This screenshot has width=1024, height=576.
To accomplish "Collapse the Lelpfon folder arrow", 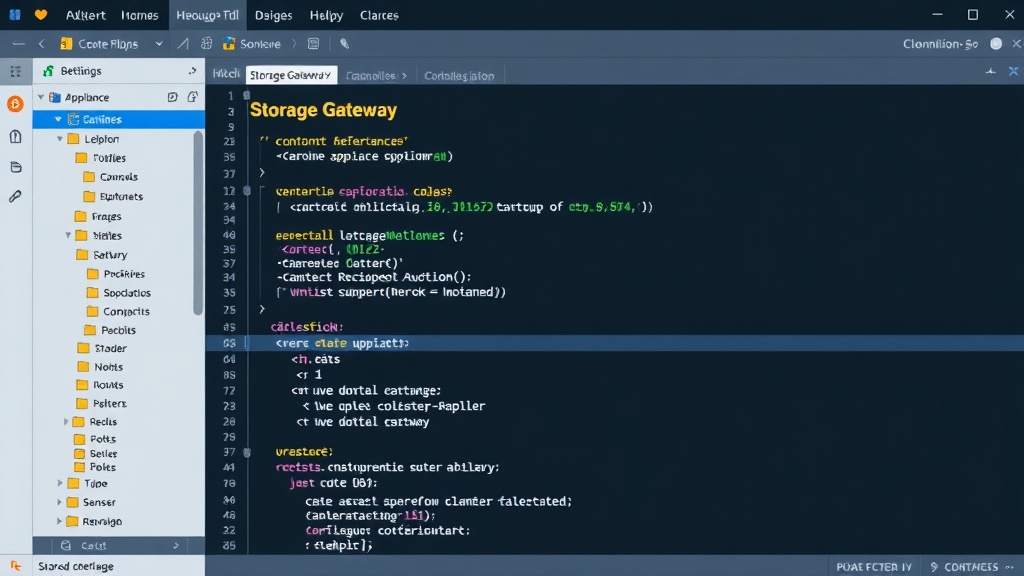I will pyautogui.click(x=59, y=139).
